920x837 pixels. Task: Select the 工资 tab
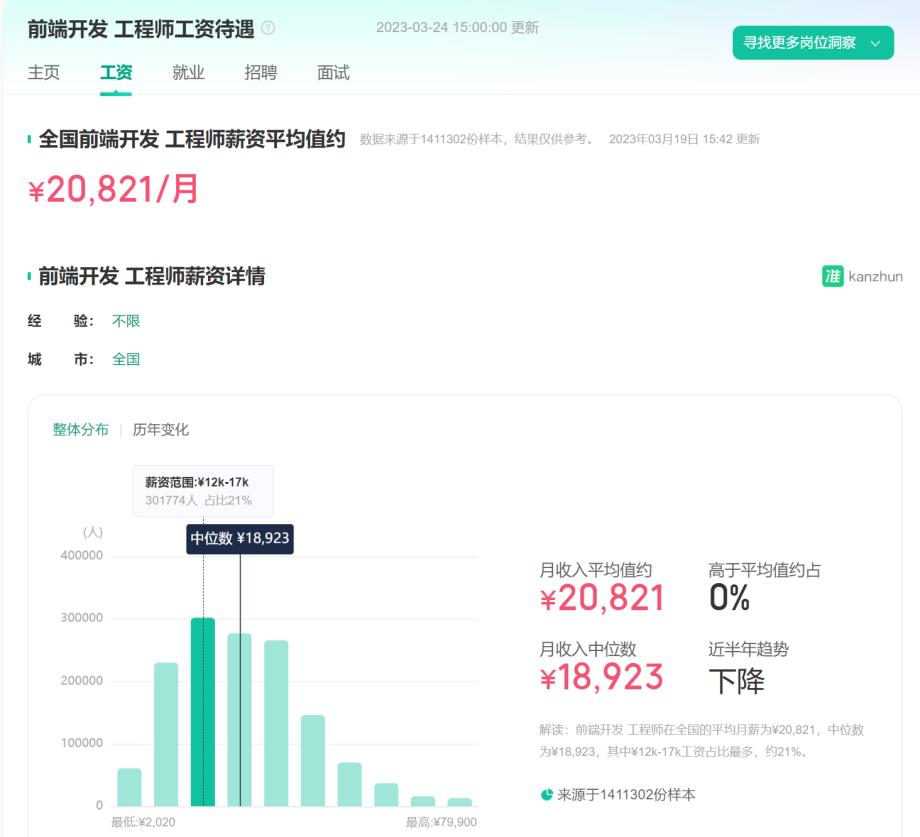(117, 72)
